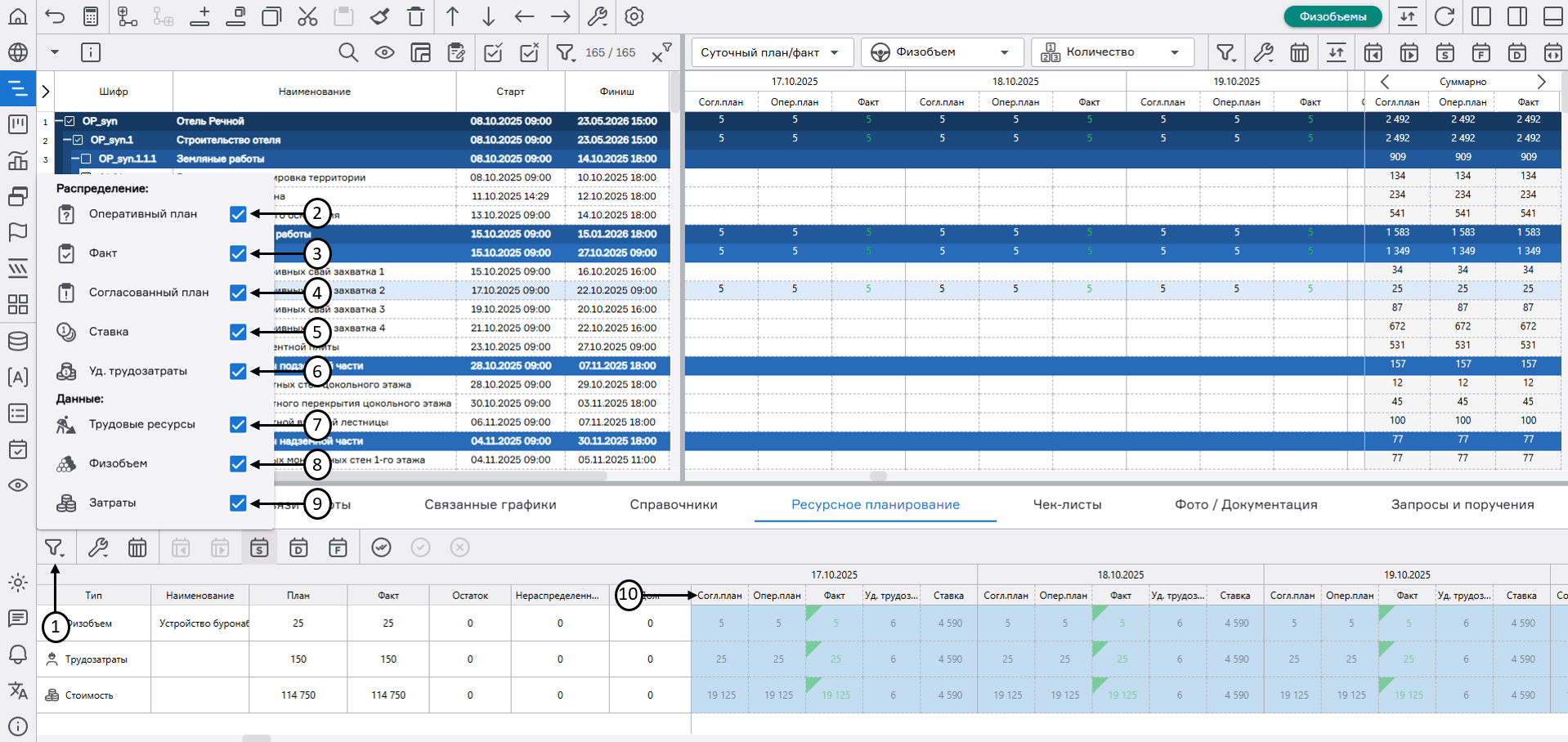Click the filter icon in resource planning toolbar
The width and height of the screenshot is (1568, 742).
coord(54,548)
